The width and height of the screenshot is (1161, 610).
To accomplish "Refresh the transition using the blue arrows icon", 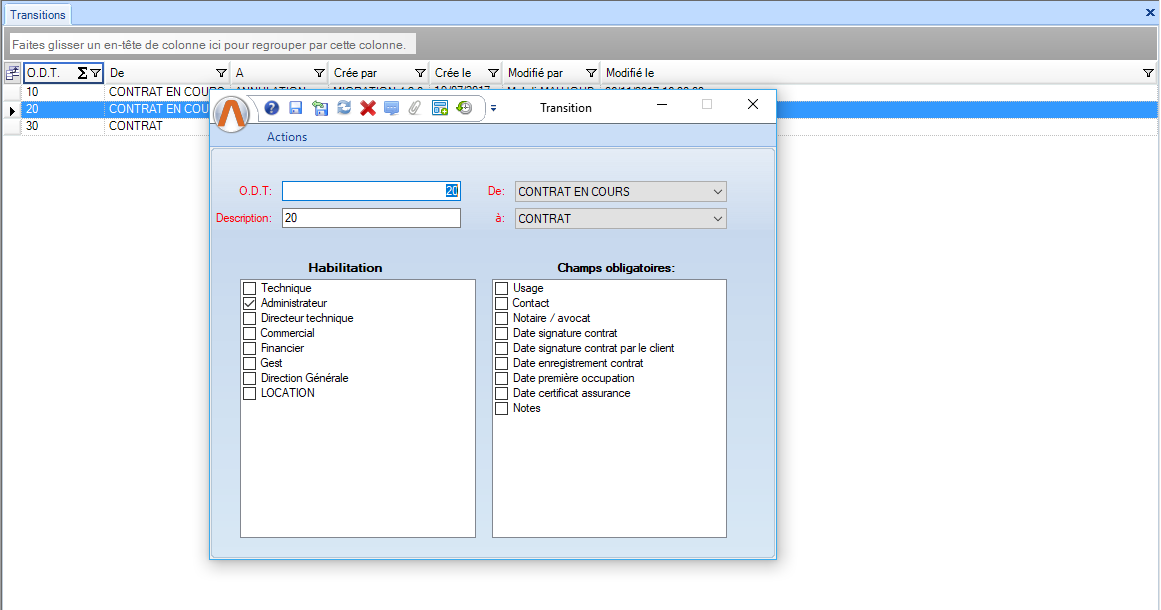I will click(344, 108).
